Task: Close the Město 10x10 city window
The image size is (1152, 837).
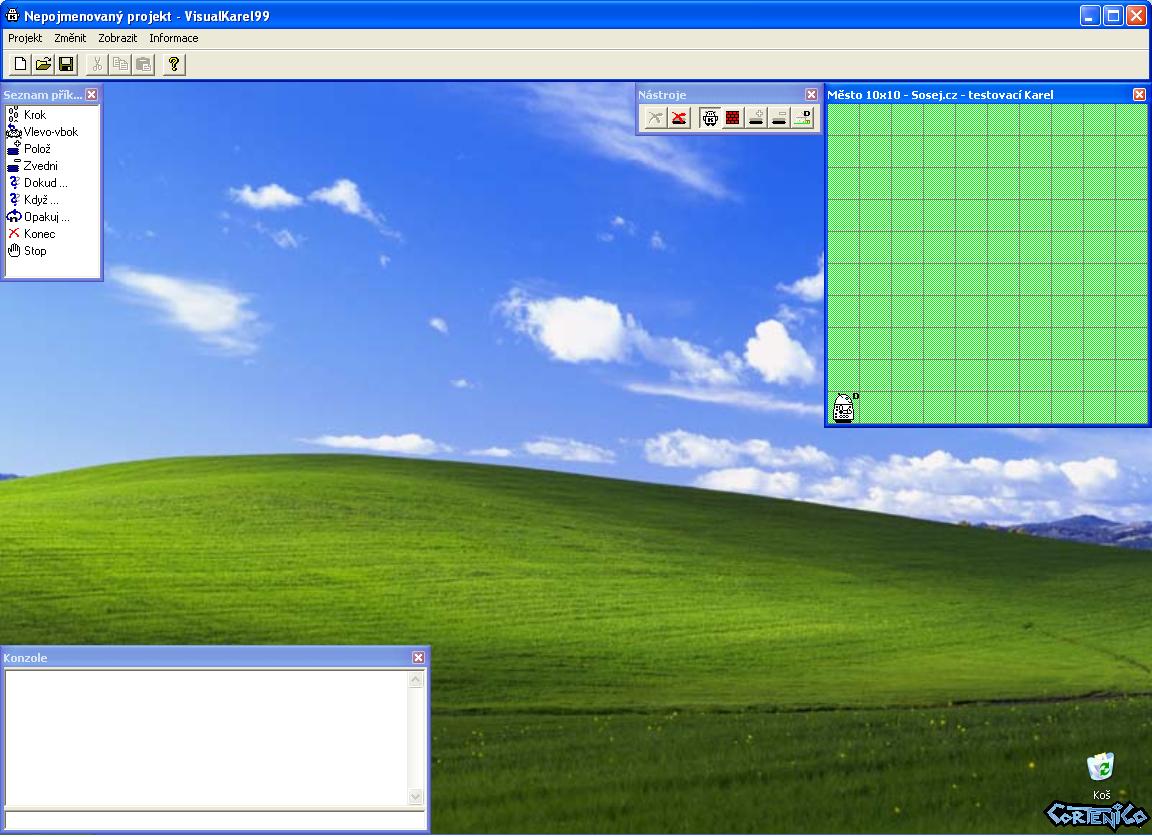Action: 1139,94
